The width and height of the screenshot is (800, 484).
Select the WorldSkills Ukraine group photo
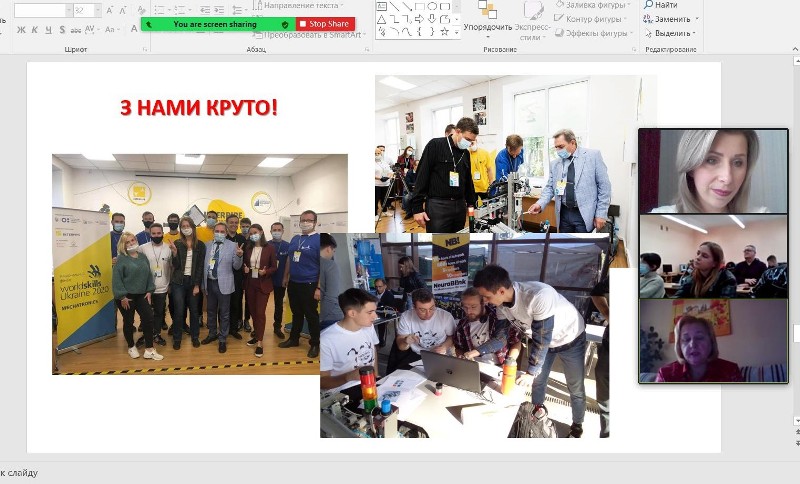[186, 264]
